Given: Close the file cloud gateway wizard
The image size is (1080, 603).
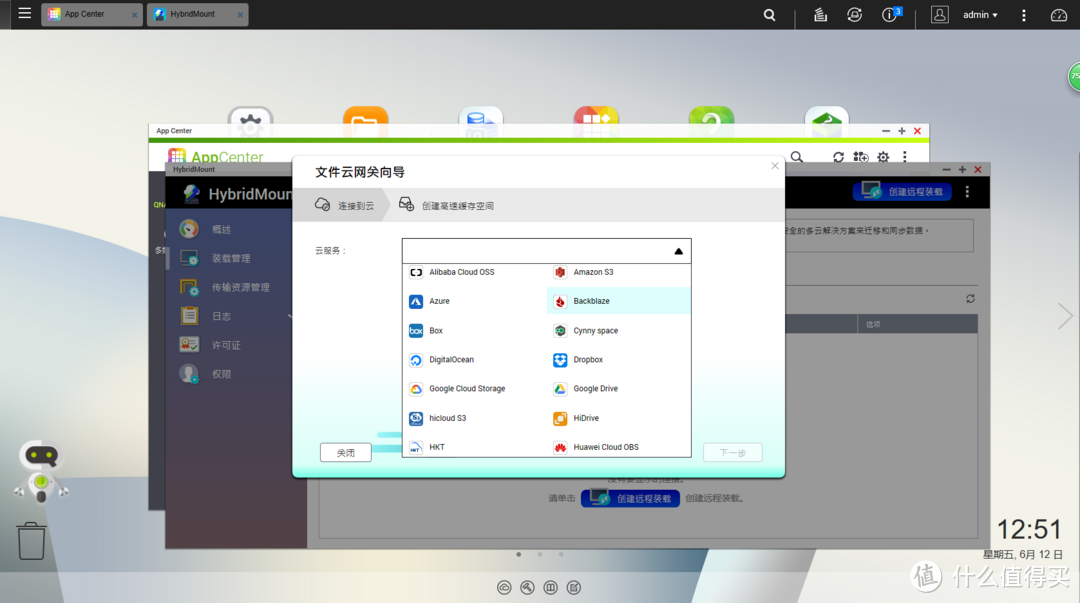Looking at the screenshot, I should [x=775, y=165].
